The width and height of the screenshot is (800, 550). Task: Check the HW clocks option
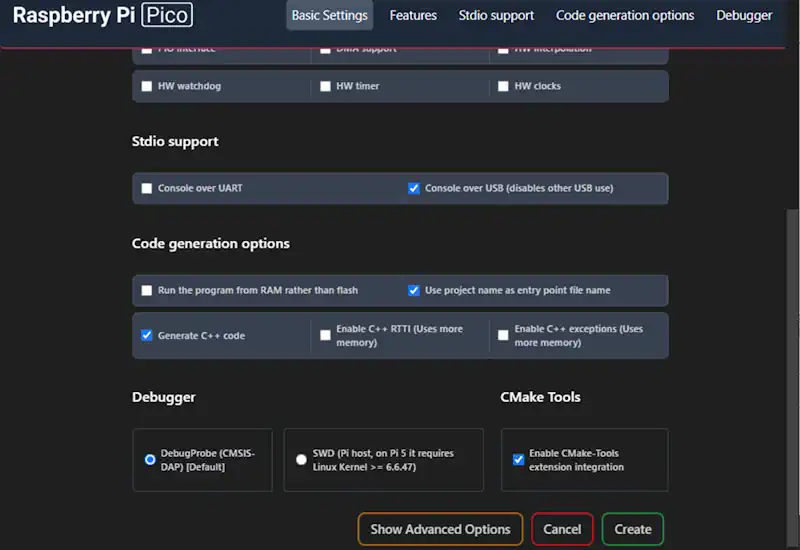(504, 86)
